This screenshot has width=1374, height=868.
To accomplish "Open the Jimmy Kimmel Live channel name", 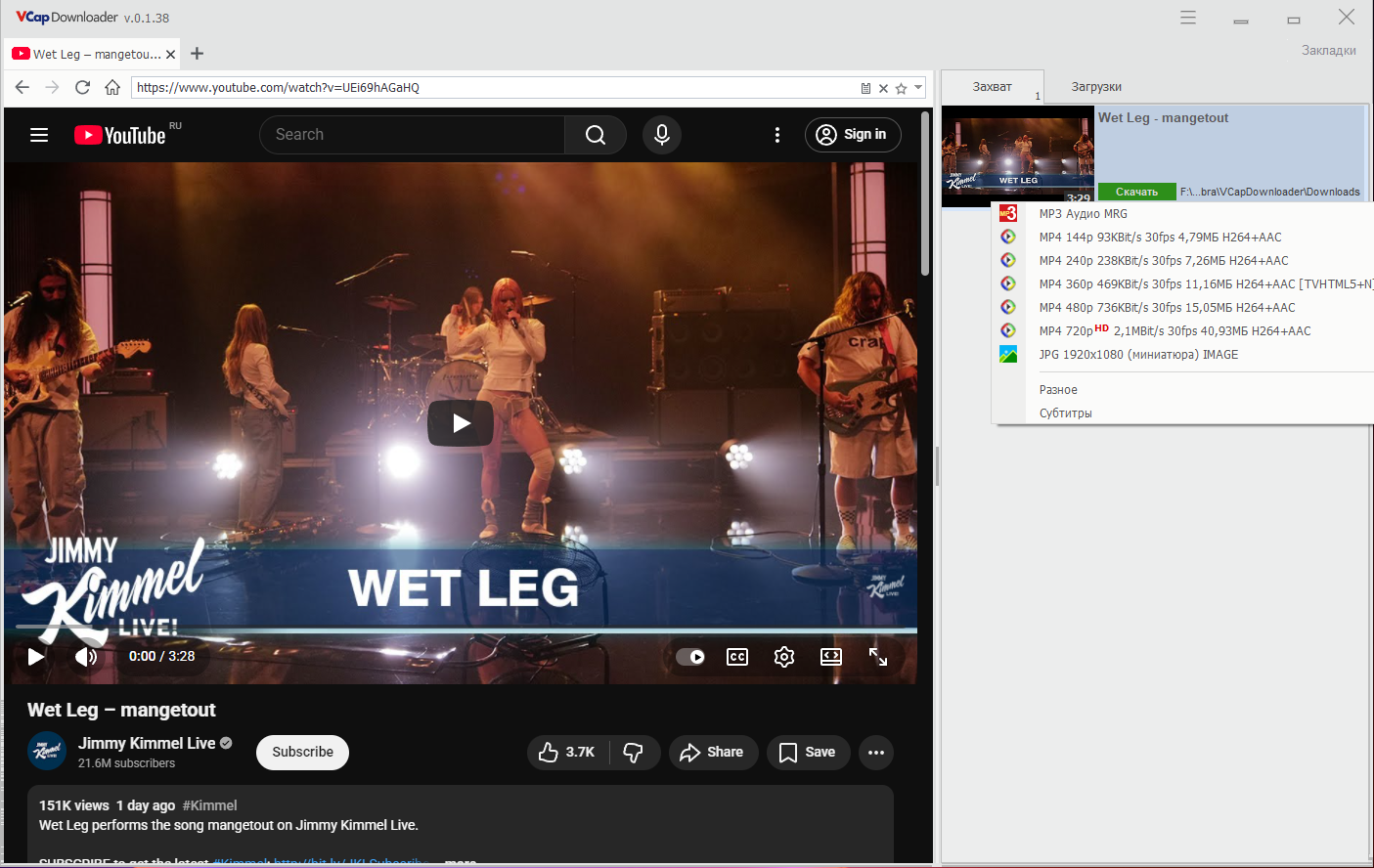I will coord(147,743).
